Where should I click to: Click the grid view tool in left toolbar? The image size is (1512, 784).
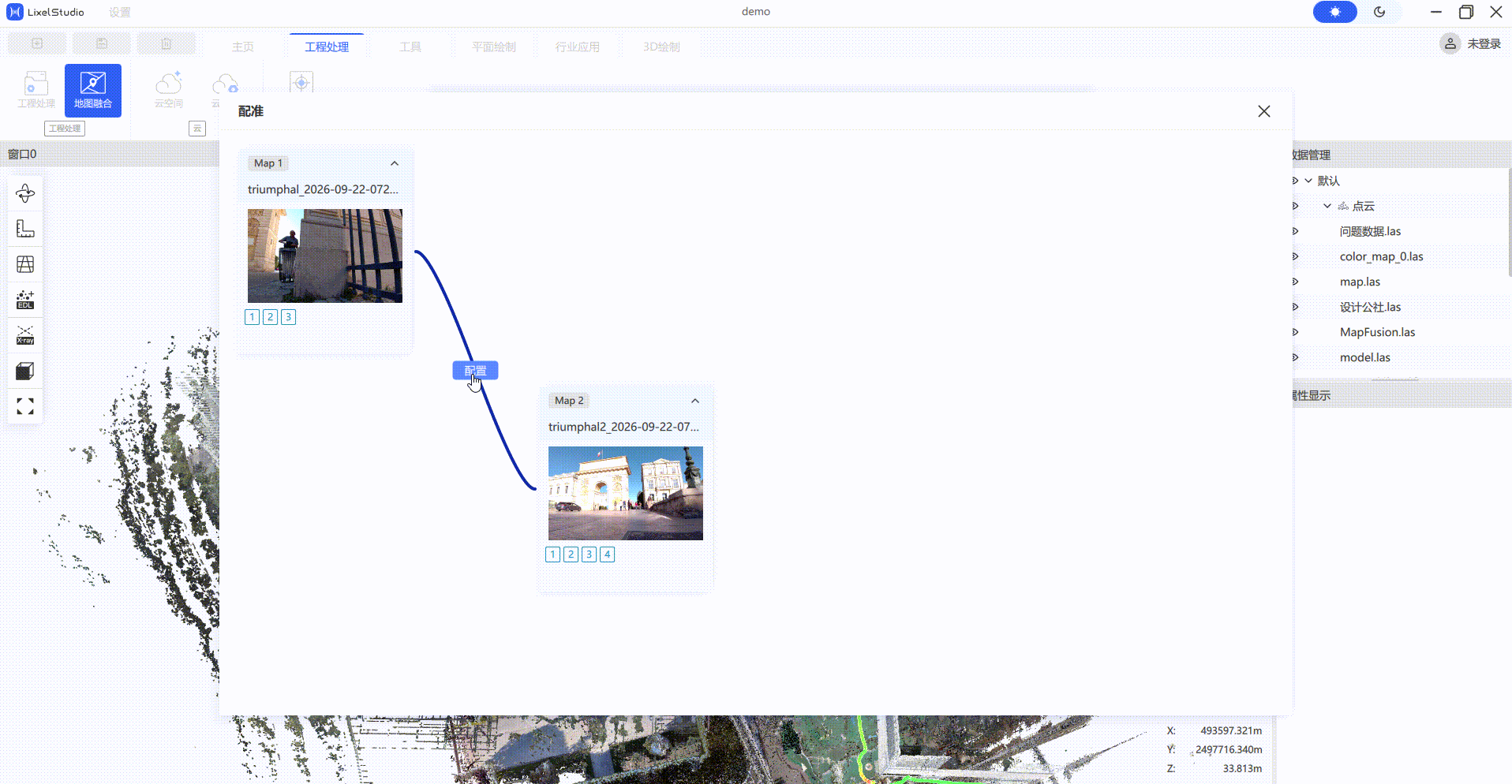25,264
